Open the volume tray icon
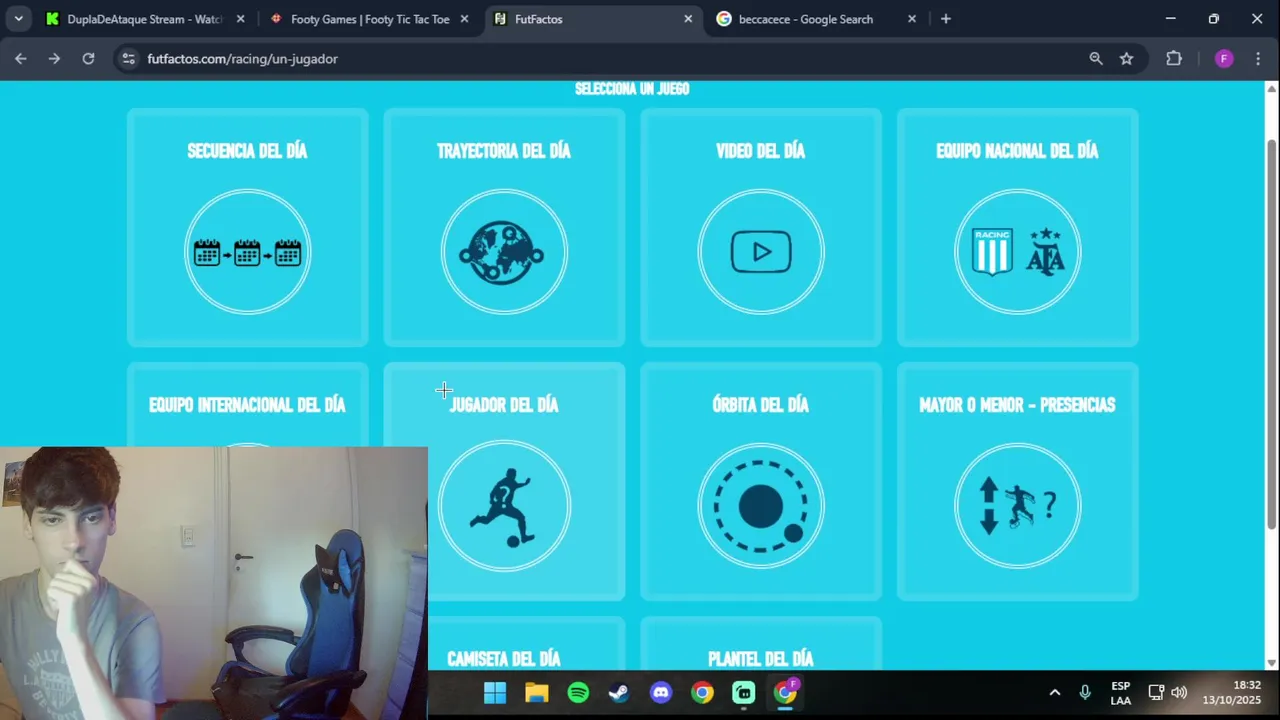Viewport: 1280px width, 720px height. tap(1179, 693)
